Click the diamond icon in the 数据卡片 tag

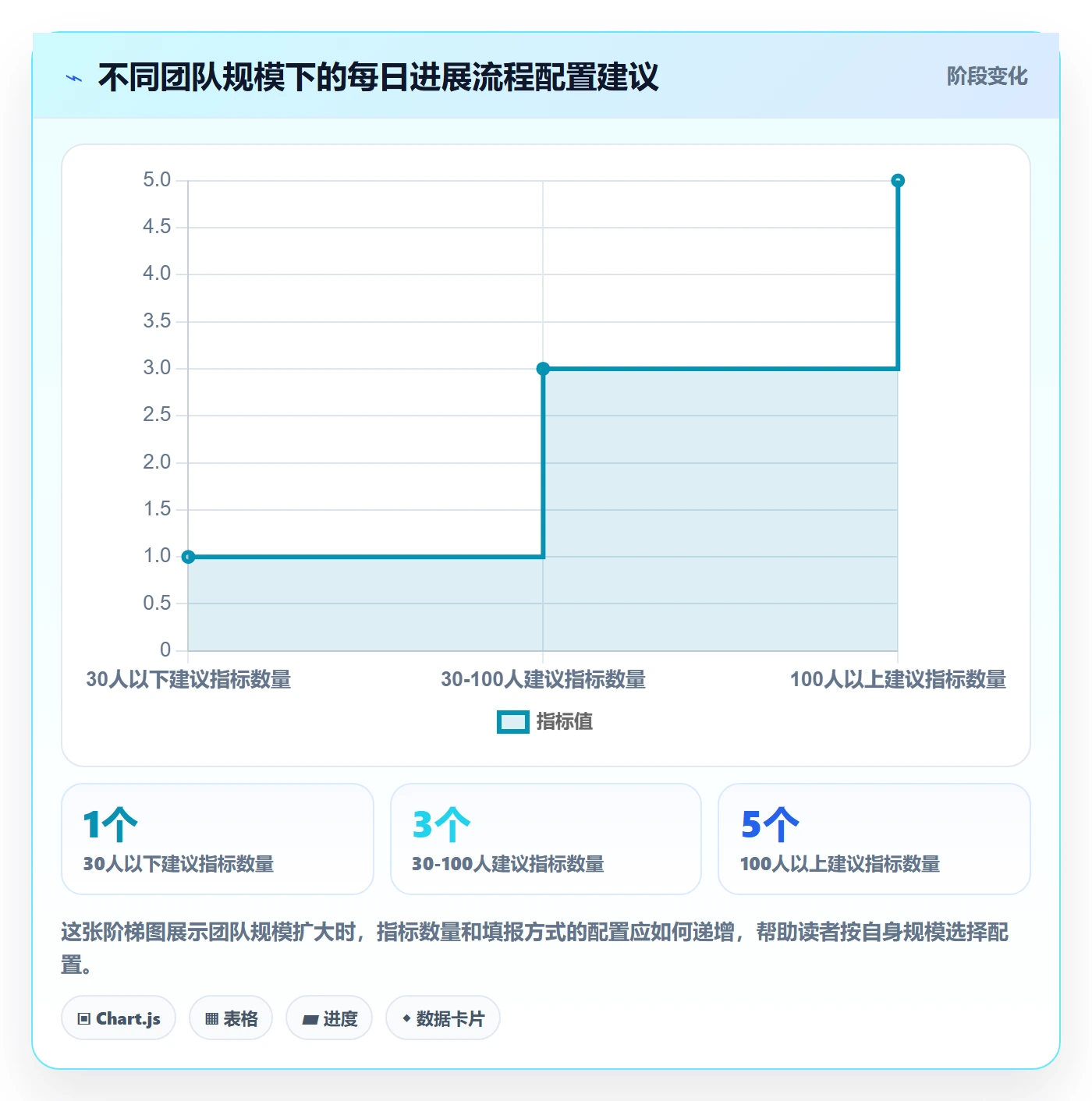coord(406,1018)
